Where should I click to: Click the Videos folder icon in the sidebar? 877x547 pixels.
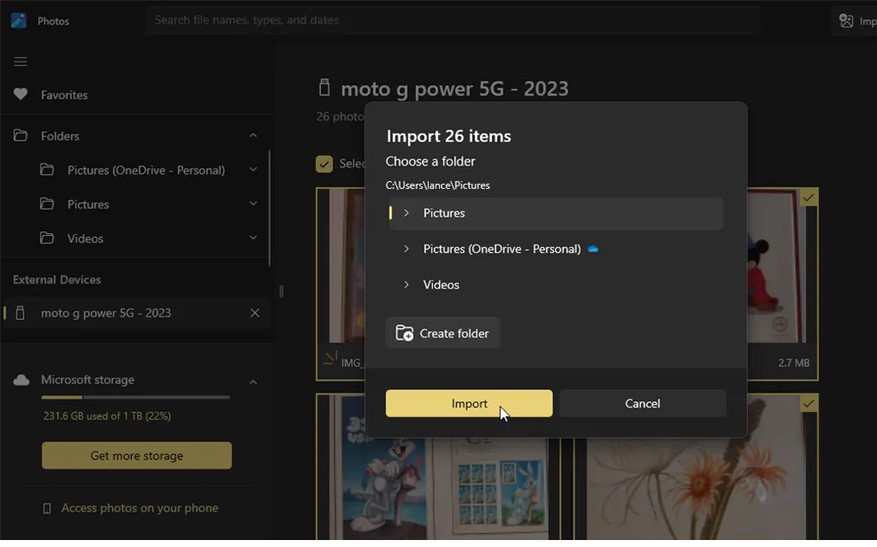pyautogui.click(x=47, y=238)
